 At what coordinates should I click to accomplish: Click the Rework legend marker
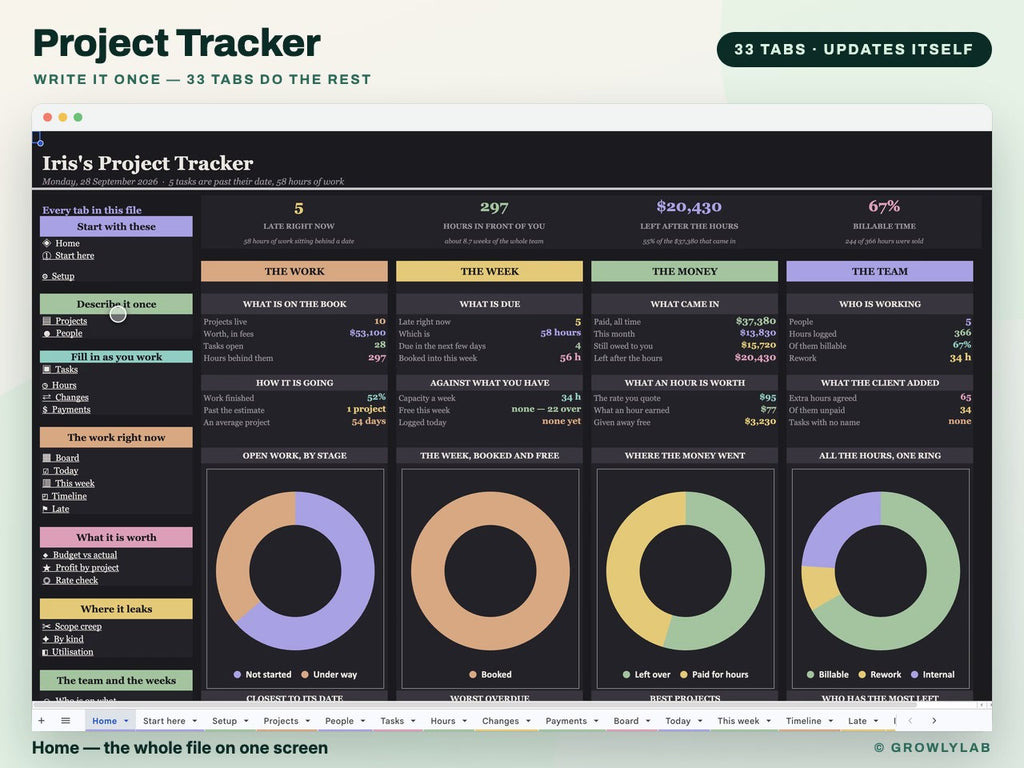click(862, 675)
